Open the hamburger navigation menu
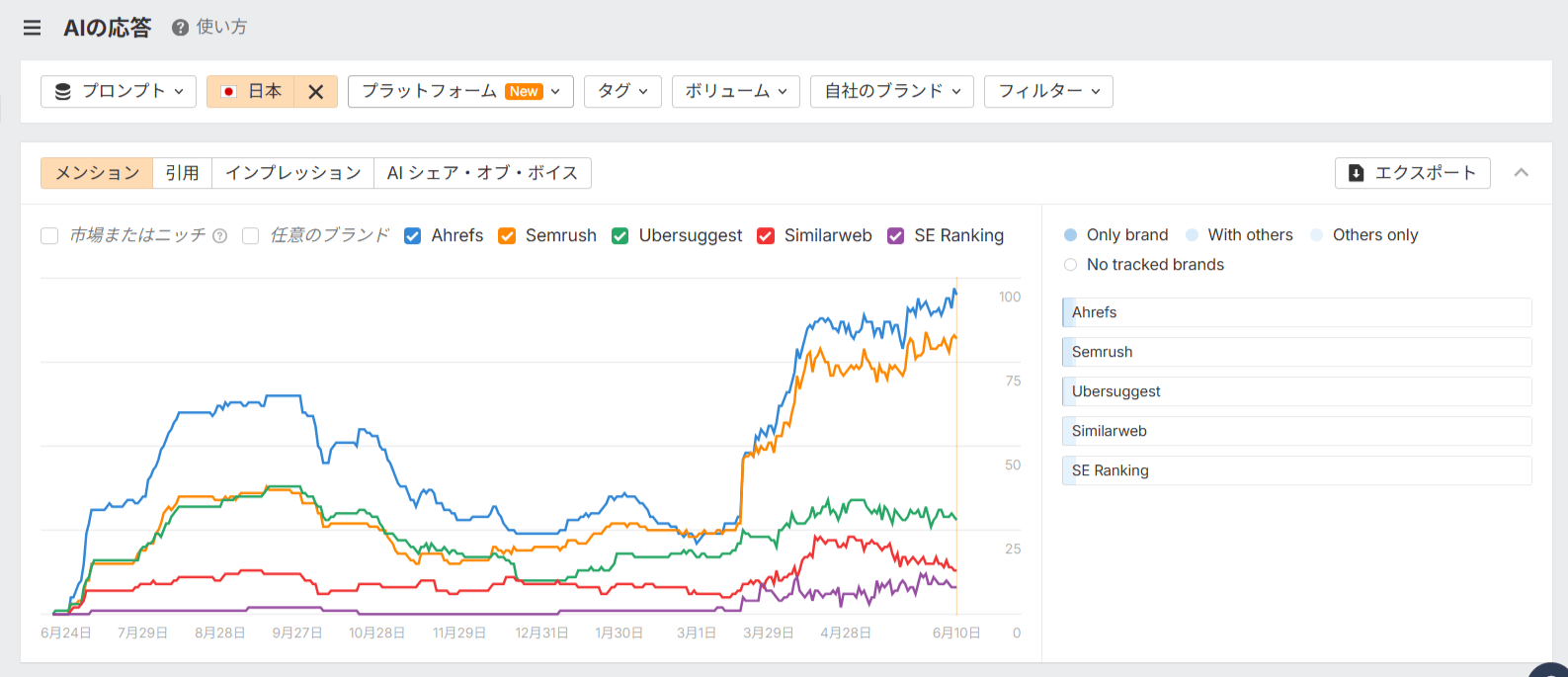 coord(32,28)
